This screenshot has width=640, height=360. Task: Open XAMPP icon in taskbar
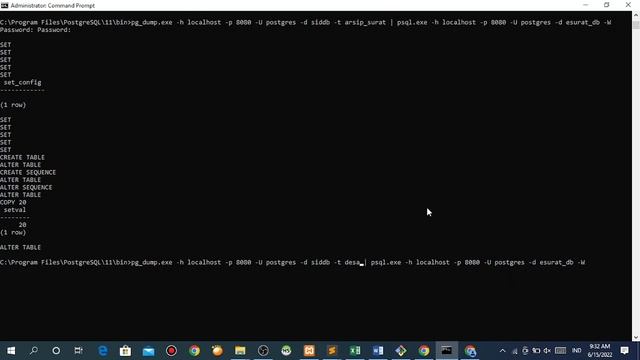[x=309, y=351]
